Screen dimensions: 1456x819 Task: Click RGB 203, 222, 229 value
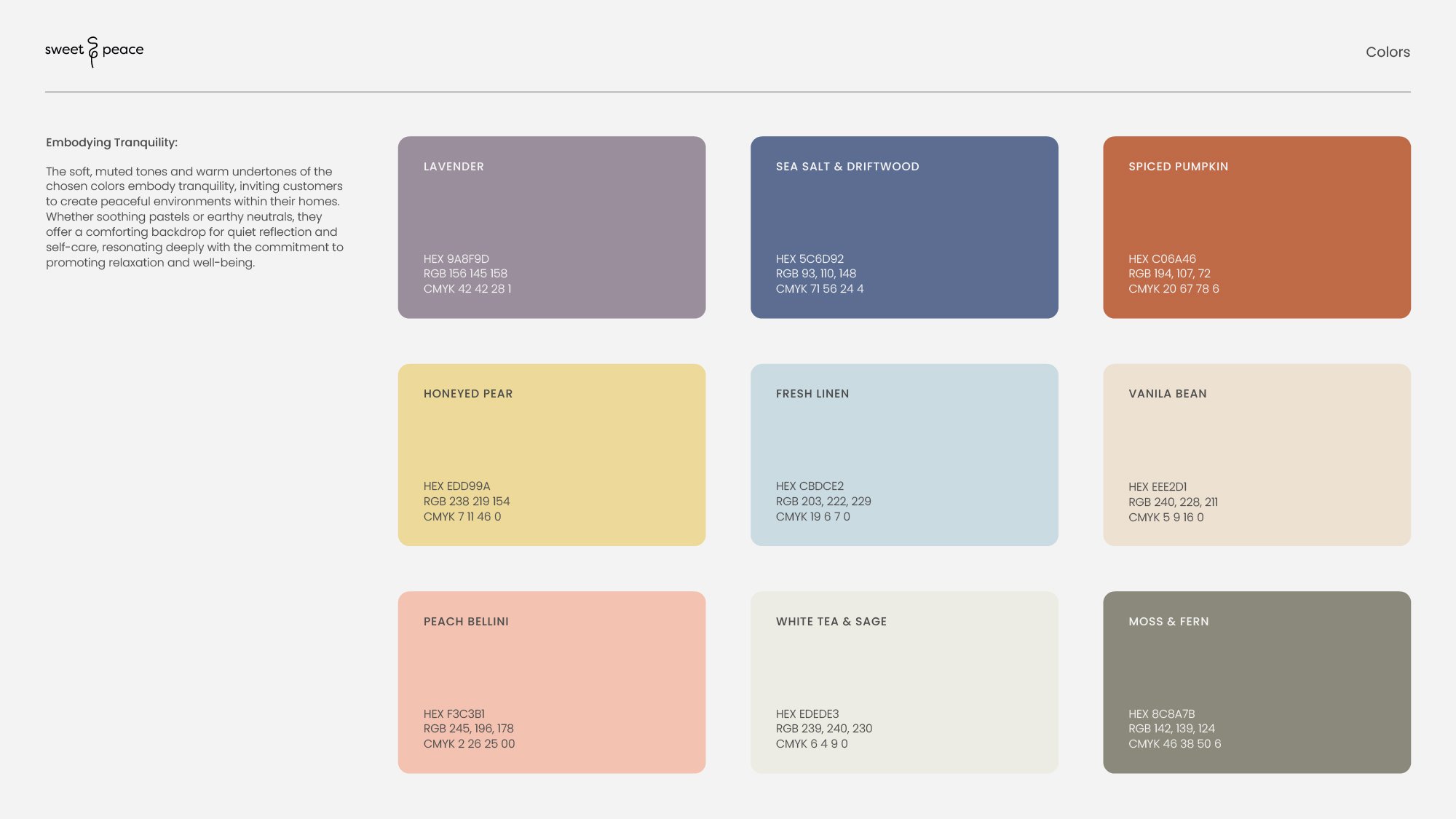pyautogui.click(x=823, y=502)
